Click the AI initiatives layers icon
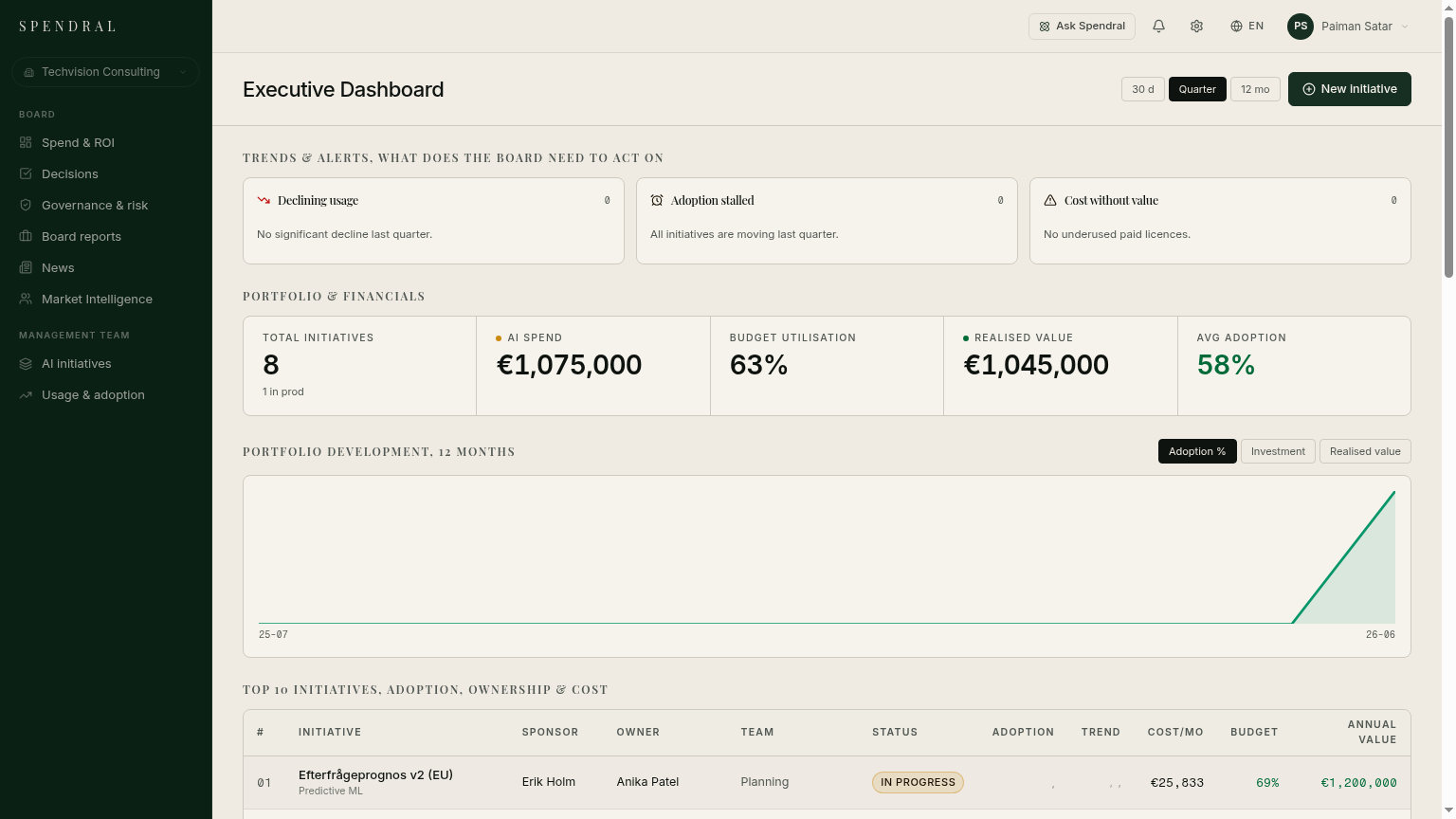Image resolution: width=1456 pixels, height=819 pixels. point(26,363)
